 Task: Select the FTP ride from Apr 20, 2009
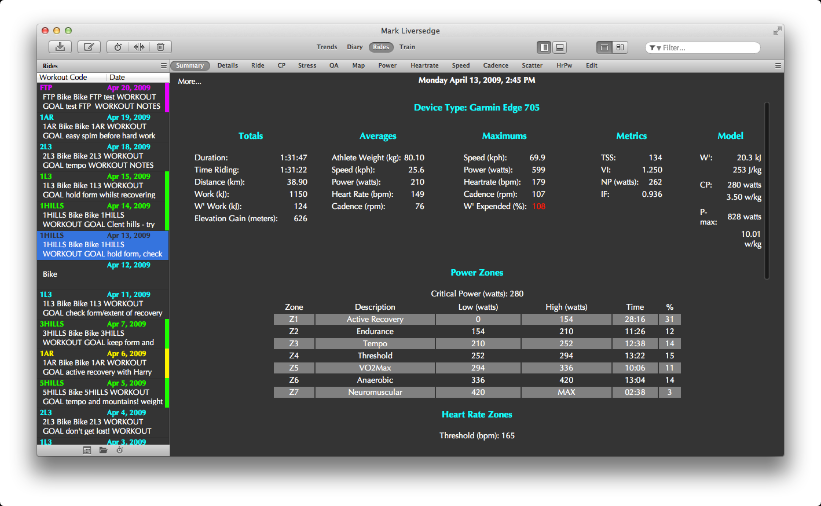pyautogui.click(x=102, y=97)
